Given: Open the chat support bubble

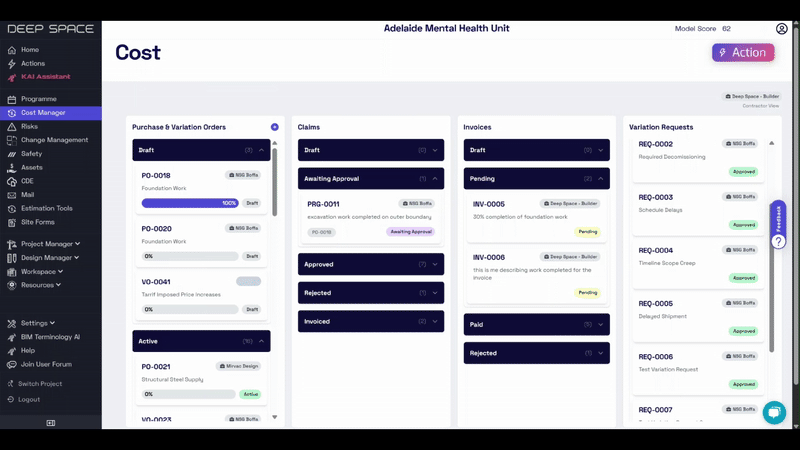Looking at the screenshot, I should click(774, 413).
